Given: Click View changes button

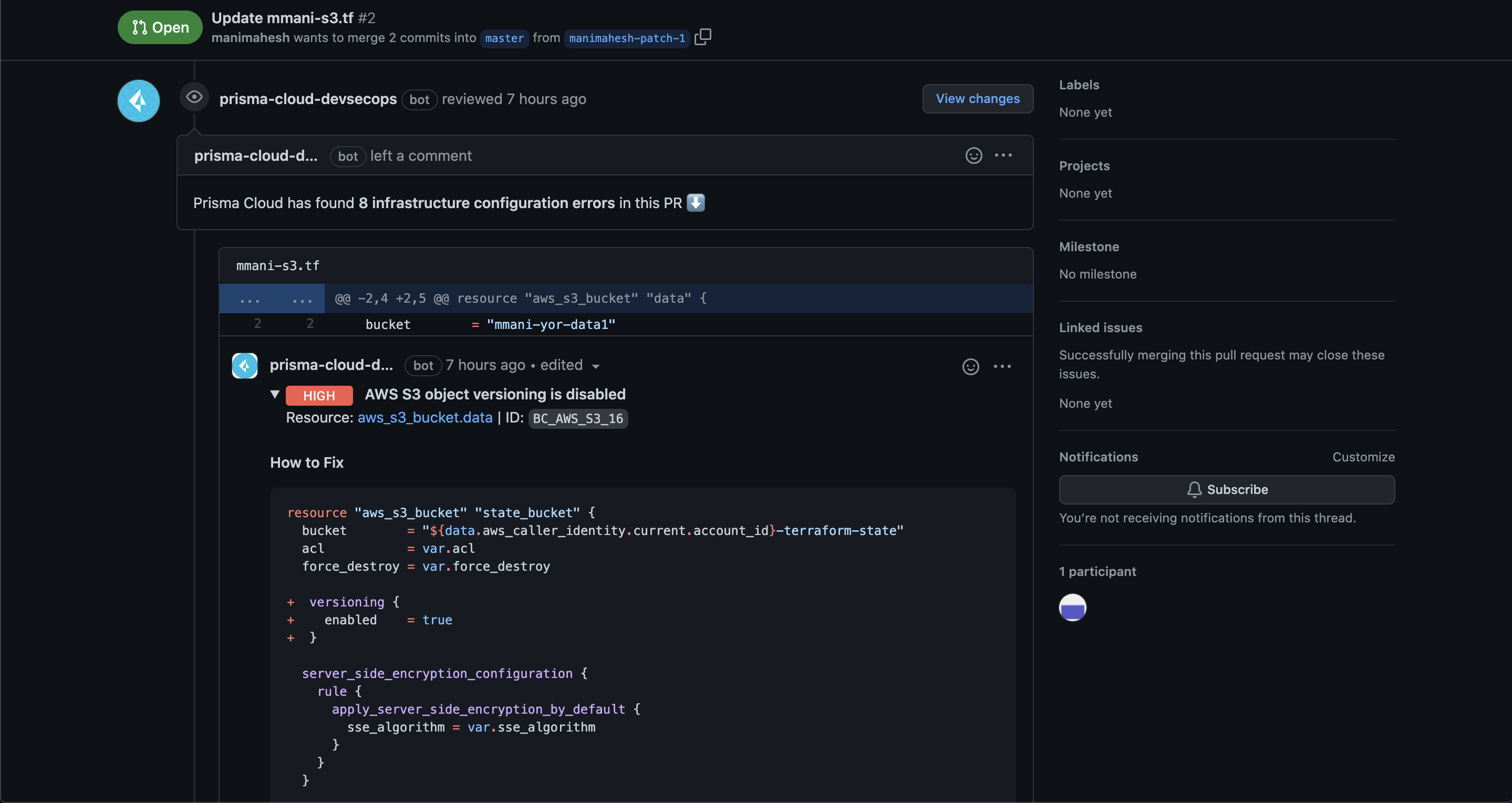Looking at the screenshot, I should pyautogui.click(x=977, y=99).
